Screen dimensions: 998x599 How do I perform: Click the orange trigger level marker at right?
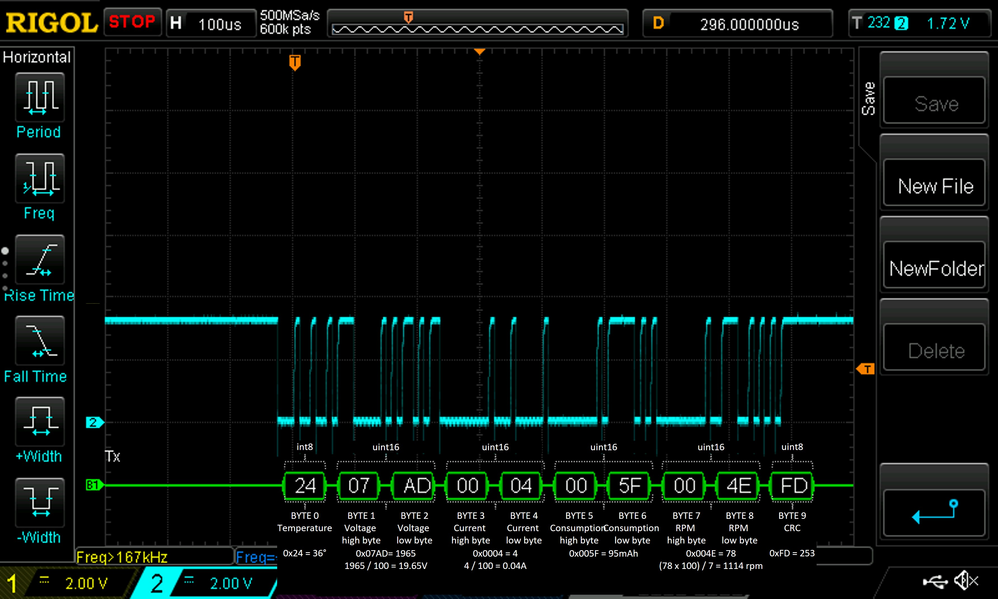[x=865, y=369]
